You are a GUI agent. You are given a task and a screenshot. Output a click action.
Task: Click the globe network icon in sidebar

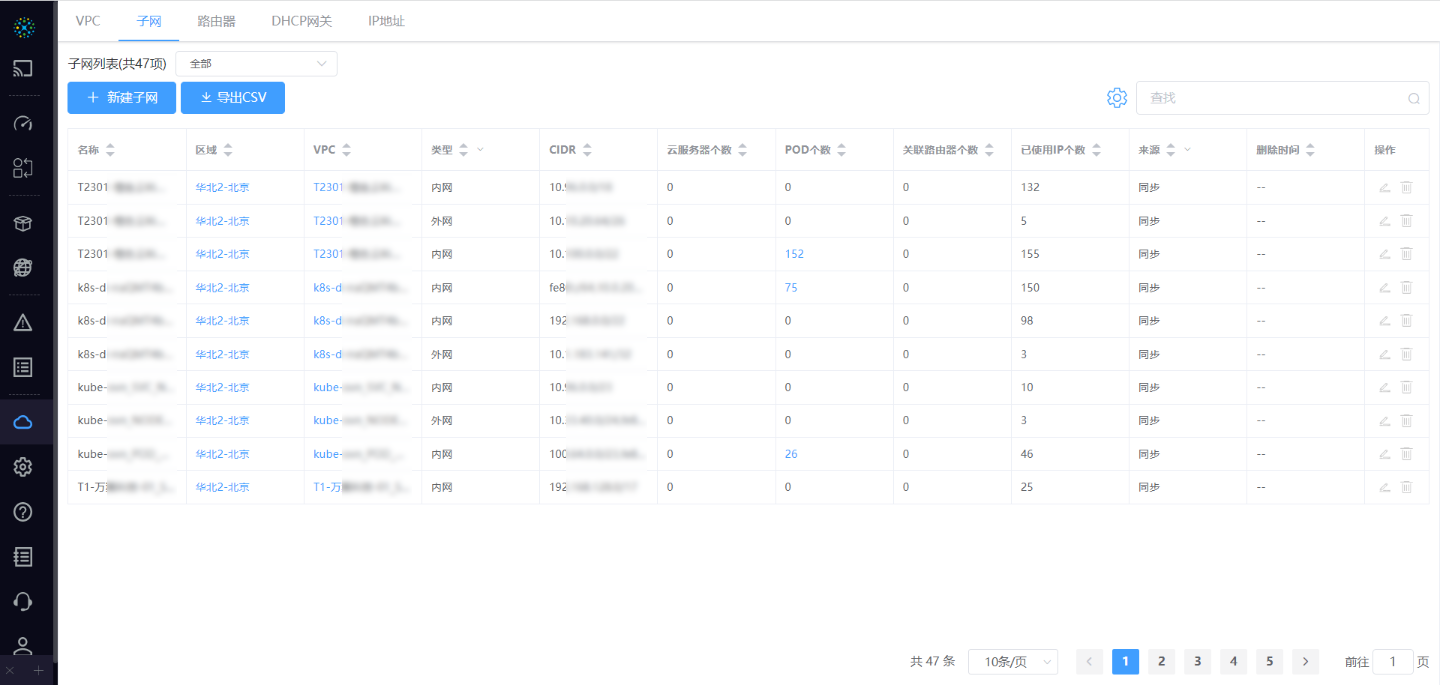[23, 268]
